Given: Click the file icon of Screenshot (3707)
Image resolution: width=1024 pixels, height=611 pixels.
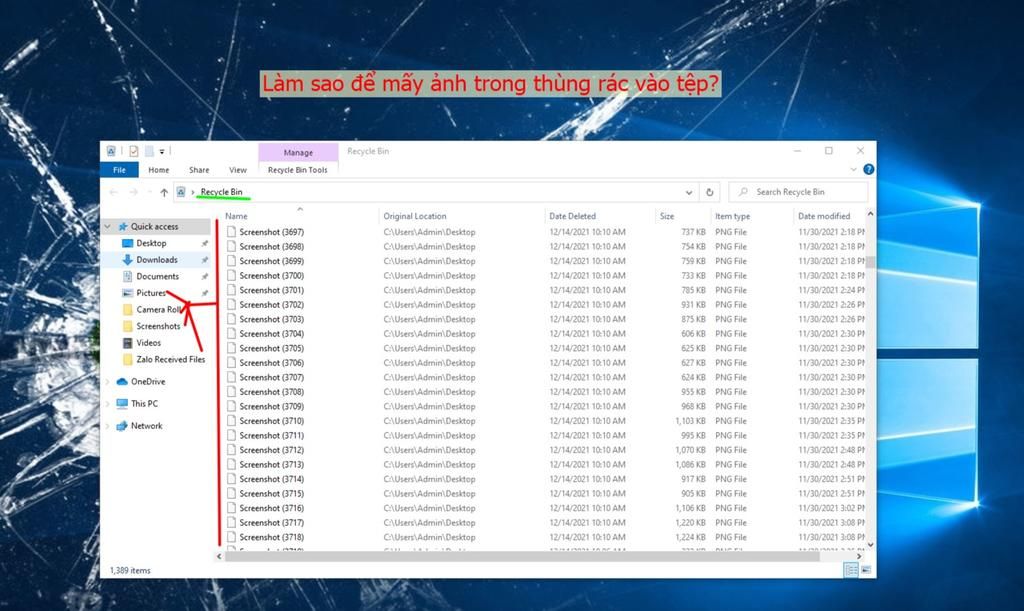Looking at the screenshot, I should [231, 377].
